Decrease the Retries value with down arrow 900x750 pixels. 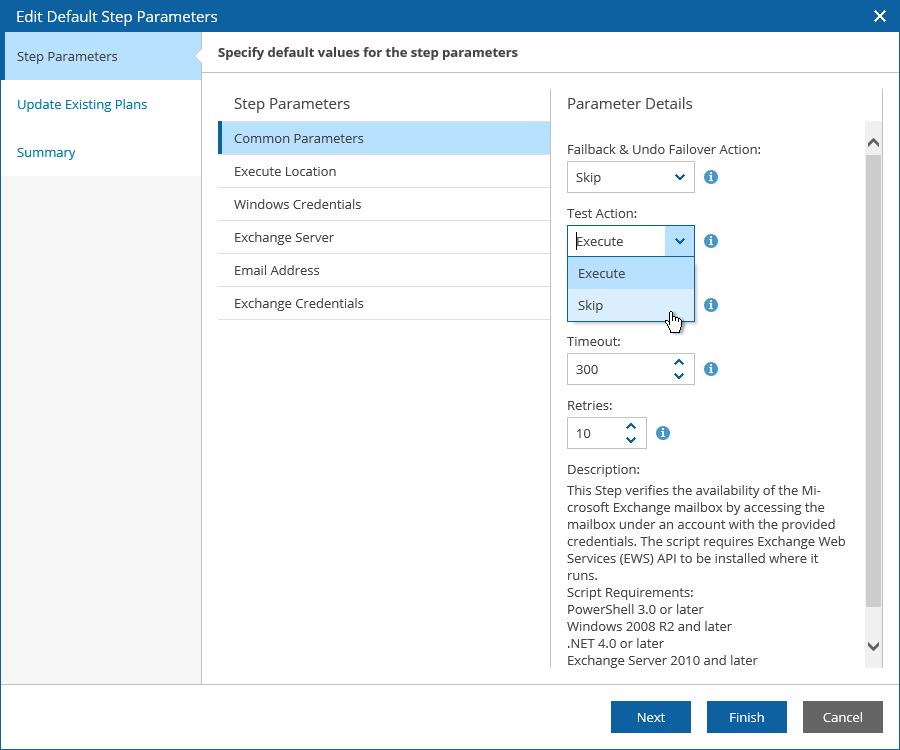[631, 440]
